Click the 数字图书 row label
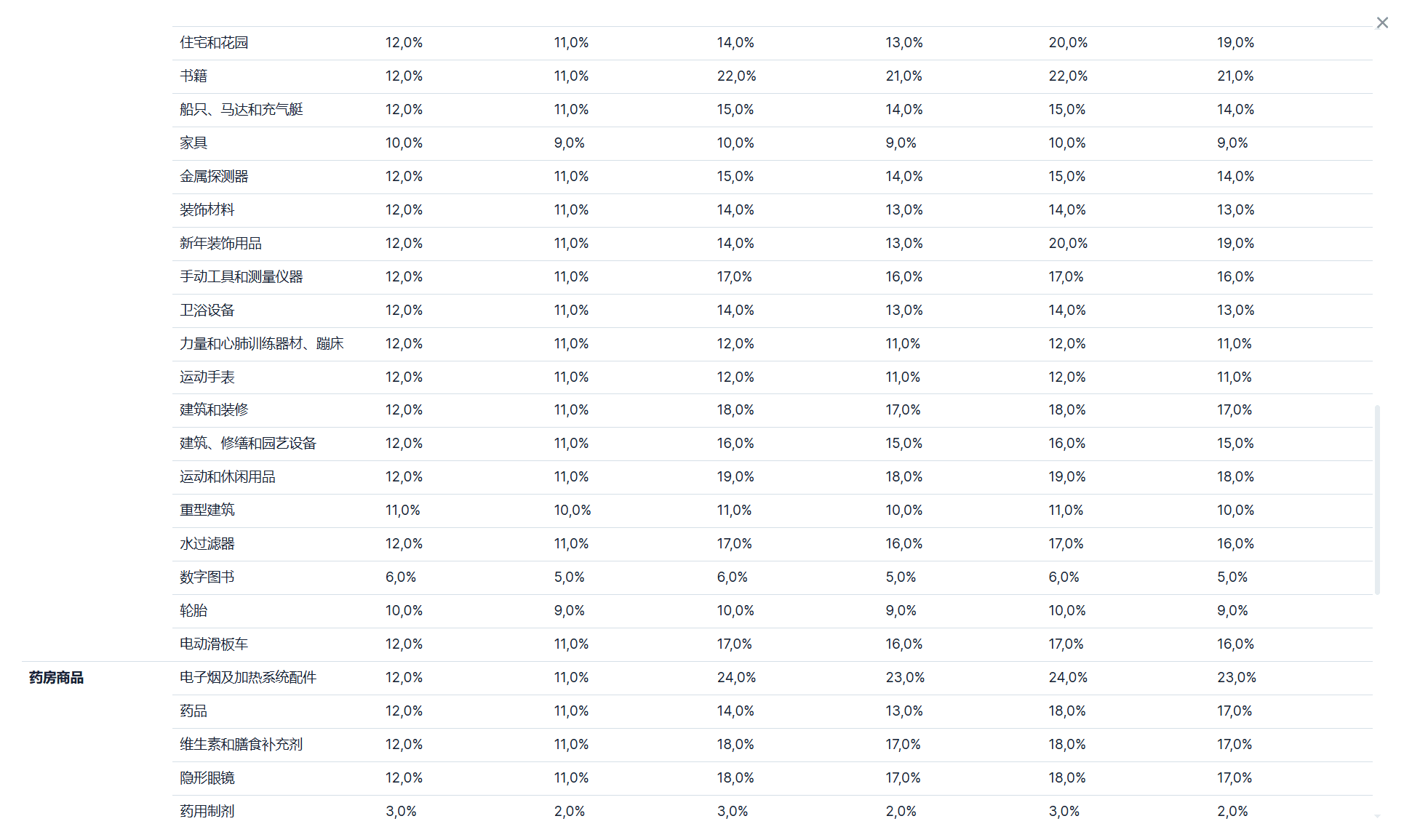The height and width of the screenshot is (840, 1404). coord(207,577)
